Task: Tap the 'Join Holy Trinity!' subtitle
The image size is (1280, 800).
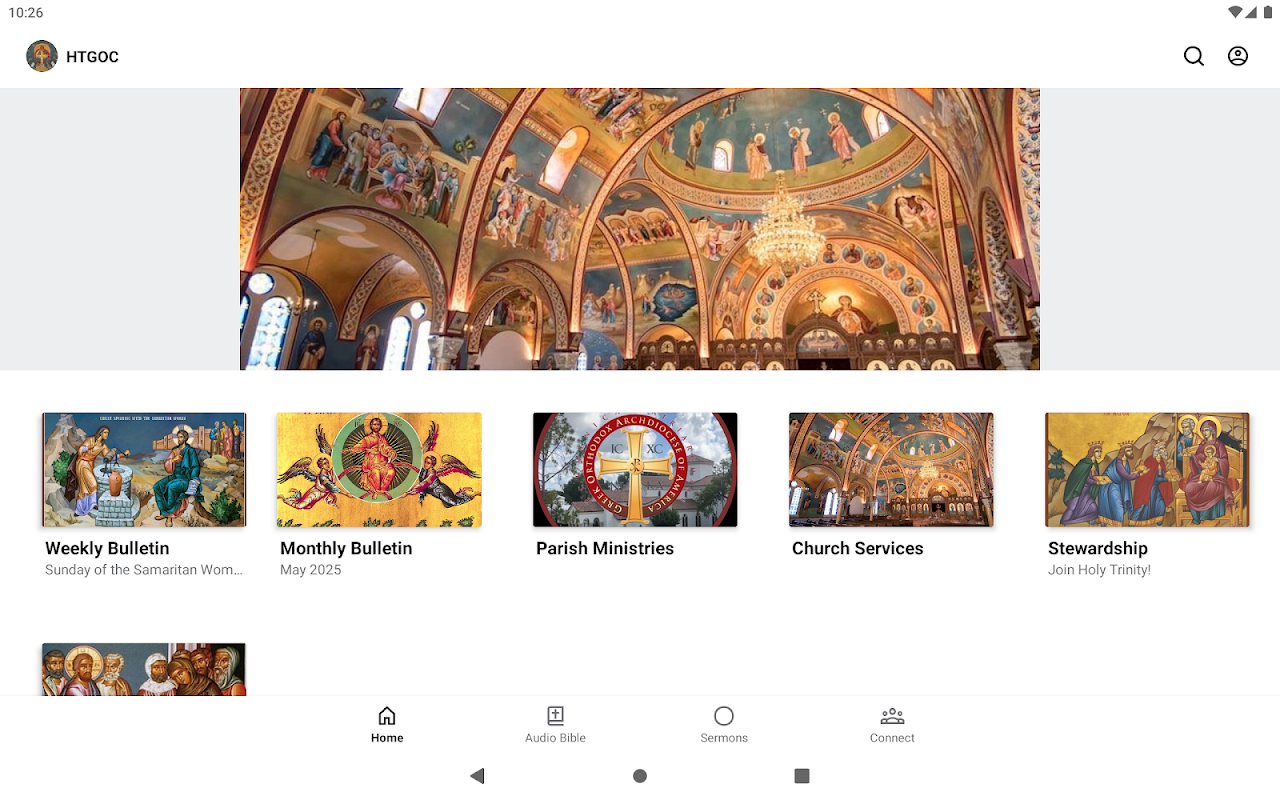Action: pyautogui.click(x=1099, y=570)
